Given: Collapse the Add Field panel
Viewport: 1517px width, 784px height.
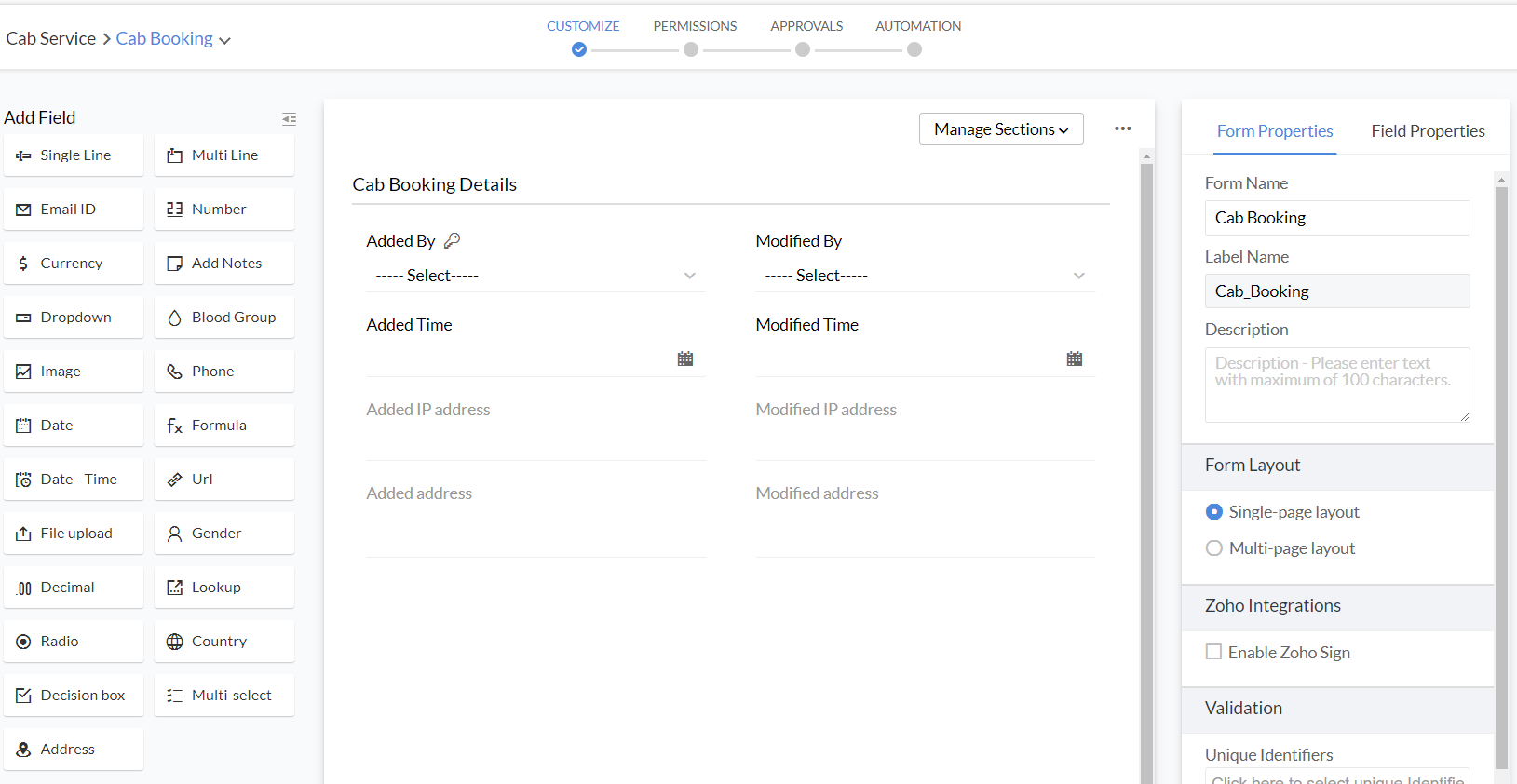Looking at the screenshot, I should [290, 118].
